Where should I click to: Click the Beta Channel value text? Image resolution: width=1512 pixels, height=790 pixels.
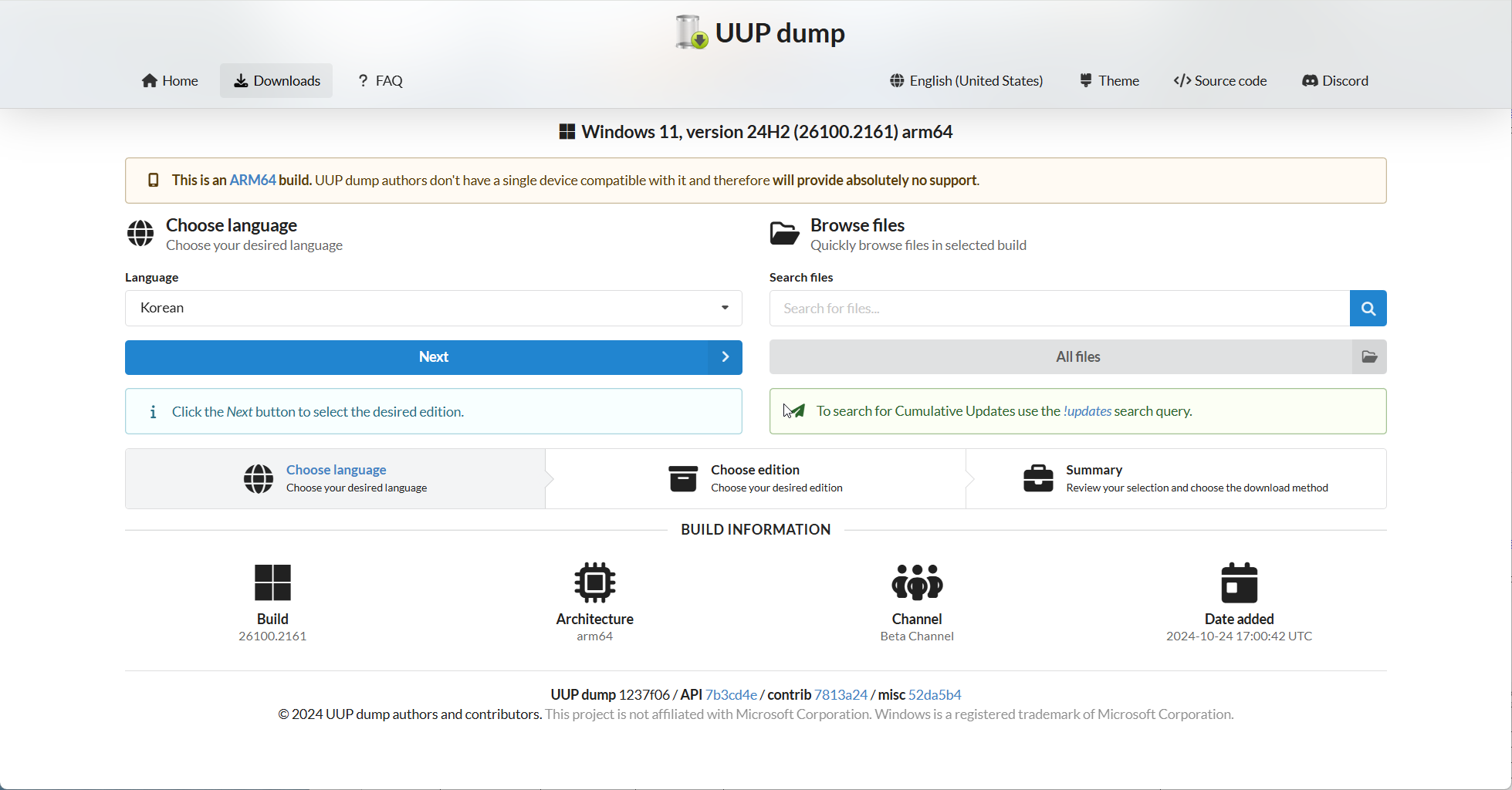[917, 636]
